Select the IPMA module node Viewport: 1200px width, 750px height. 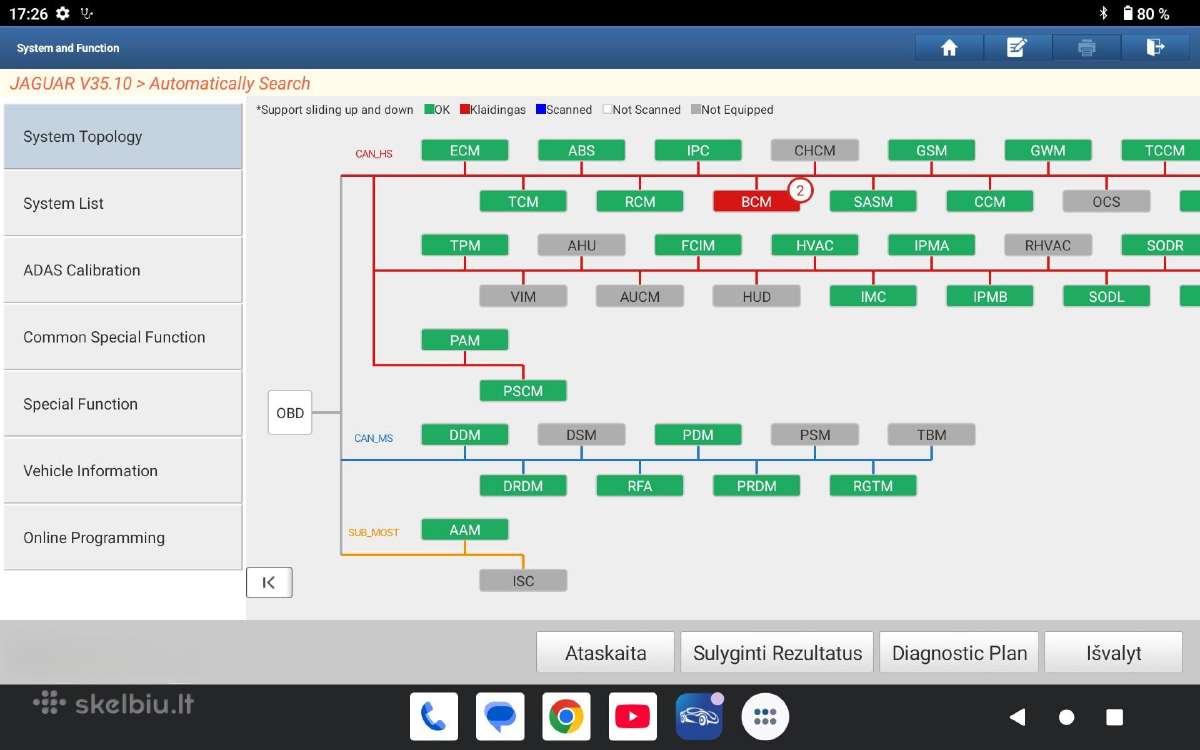[931, 245]
